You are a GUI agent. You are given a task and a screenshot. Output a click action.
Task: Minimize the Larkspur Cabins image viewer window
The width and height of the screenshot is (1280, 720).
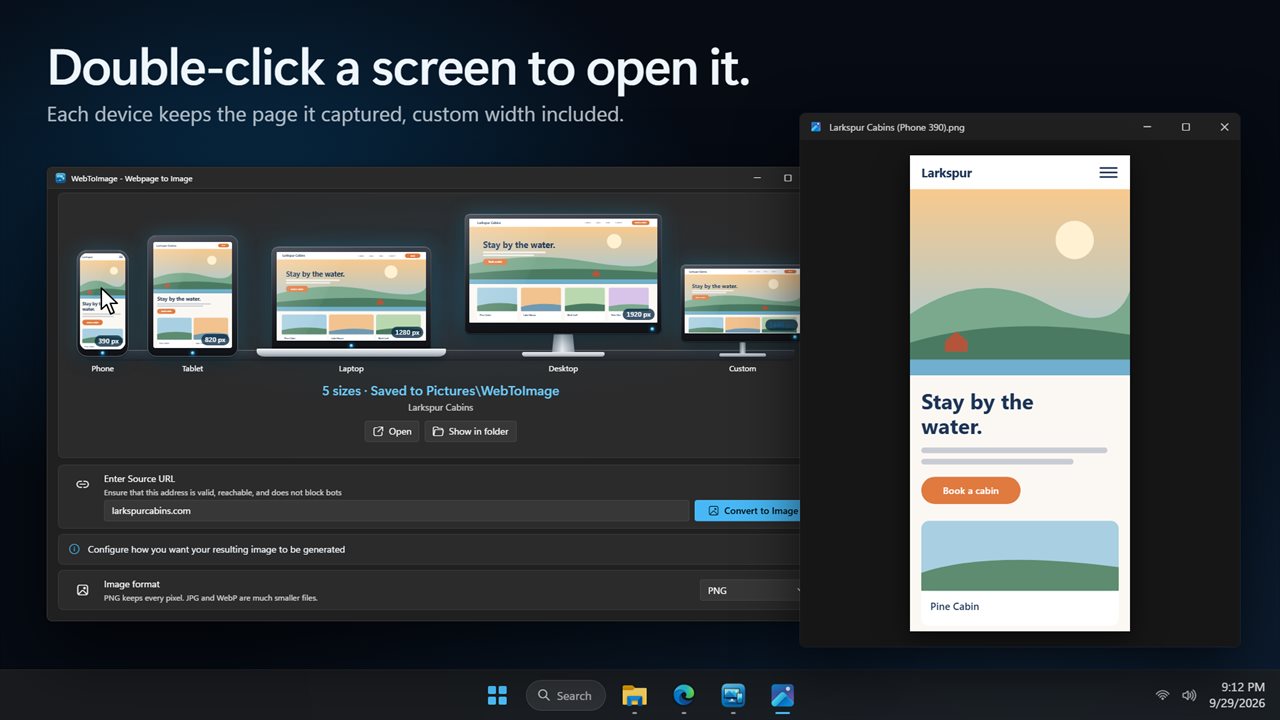1147,127
